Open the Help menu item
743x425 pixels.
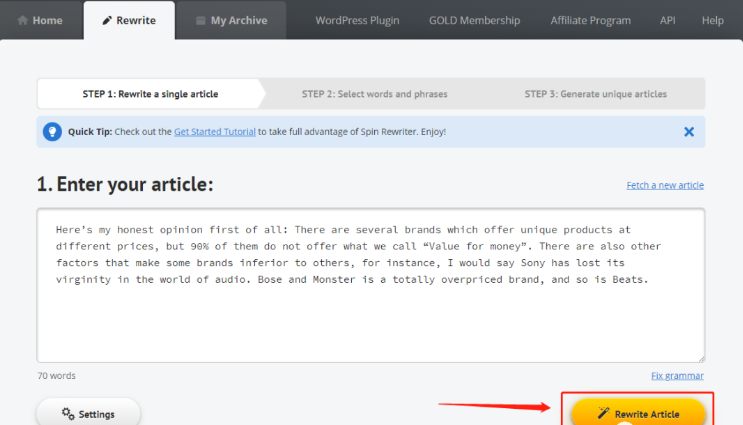coord(713,20)
